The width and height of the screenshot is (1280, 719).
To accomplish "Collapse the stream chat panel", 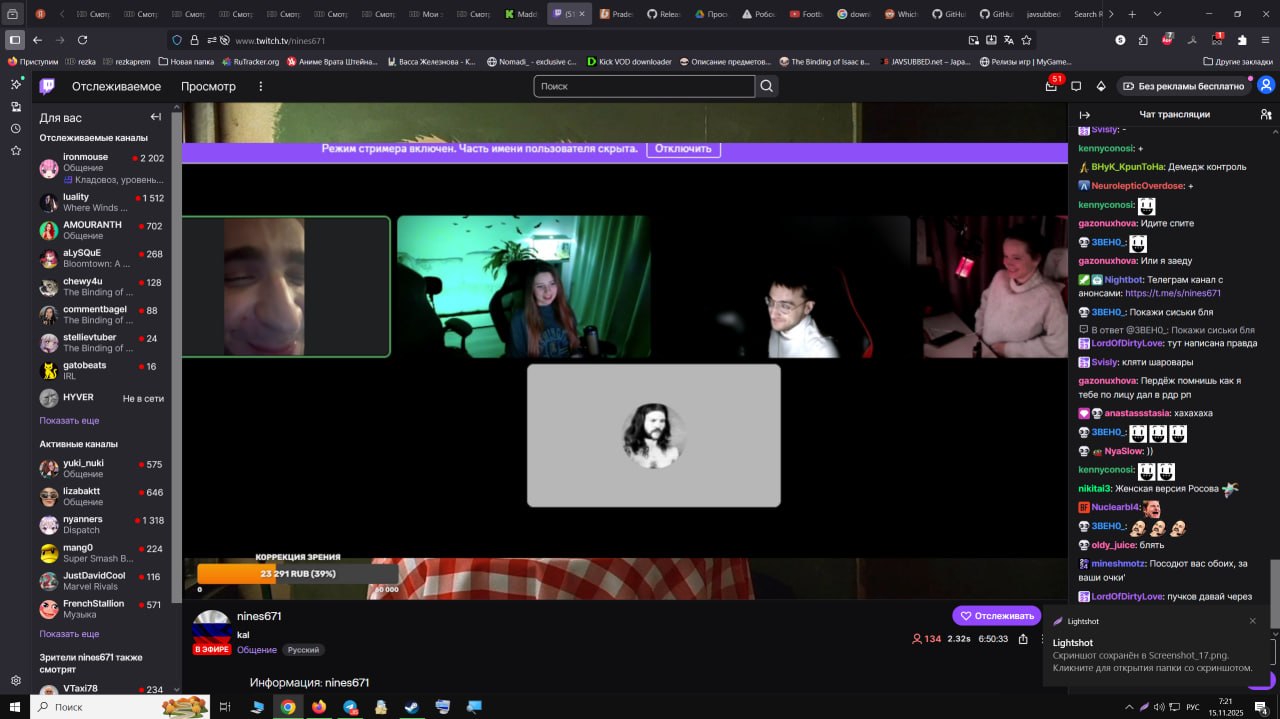I will pos(1085,115).
